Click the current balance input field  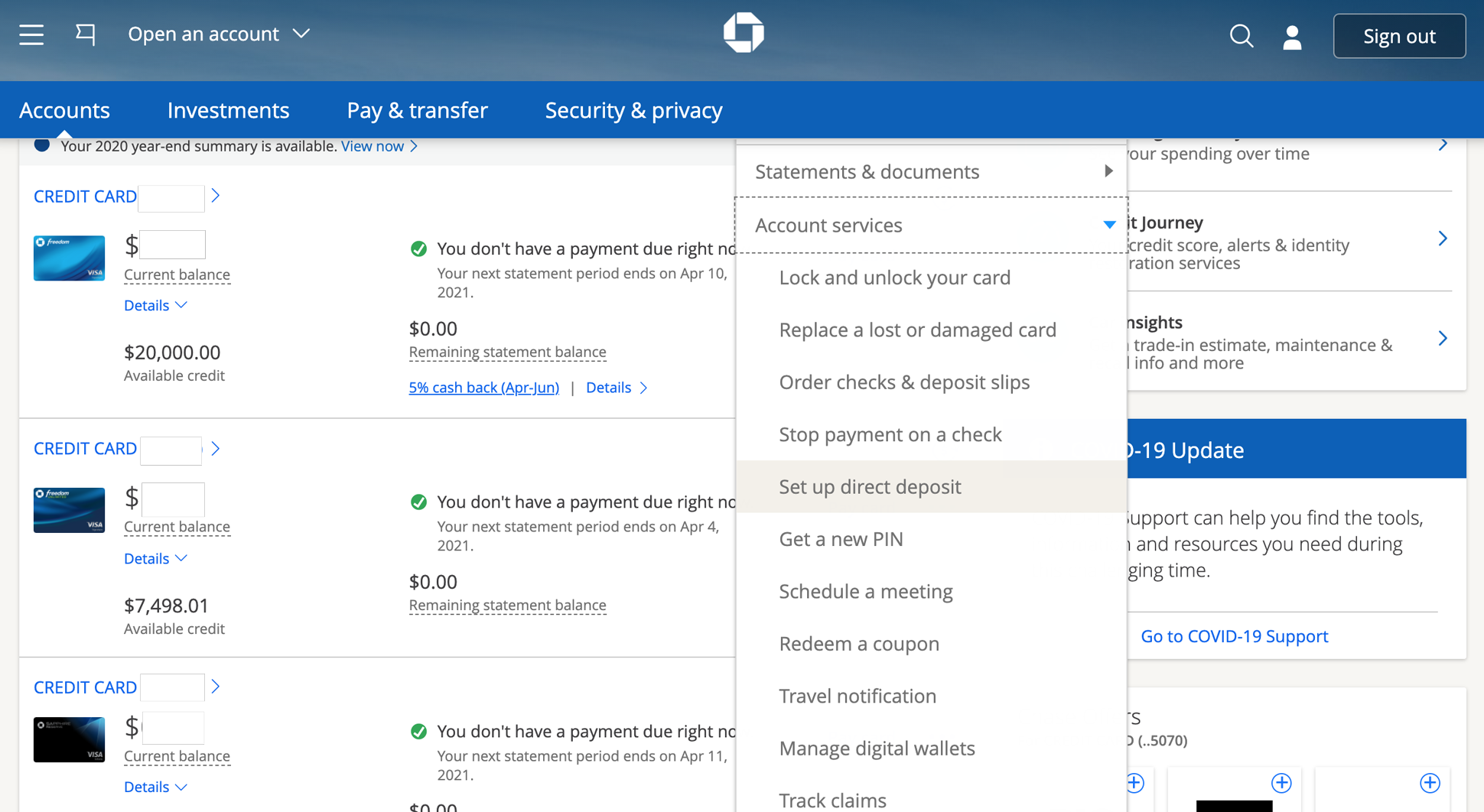pos(172,245)
